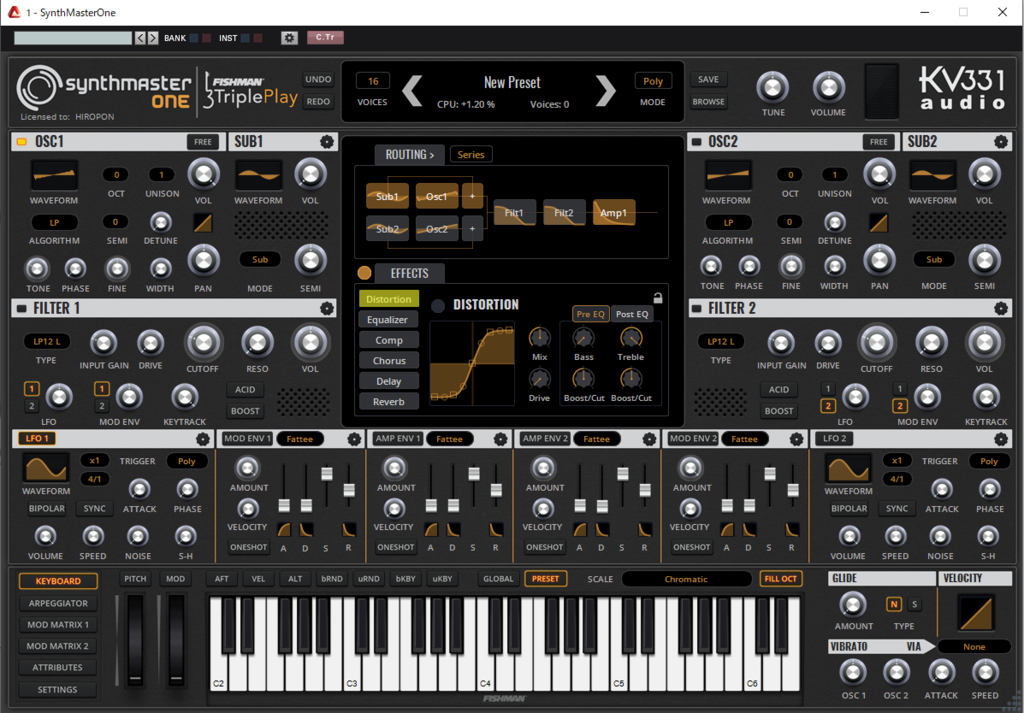Click the VOICES count field showing 16
This screenshot has width=1024, height=713.
[373, 81]
